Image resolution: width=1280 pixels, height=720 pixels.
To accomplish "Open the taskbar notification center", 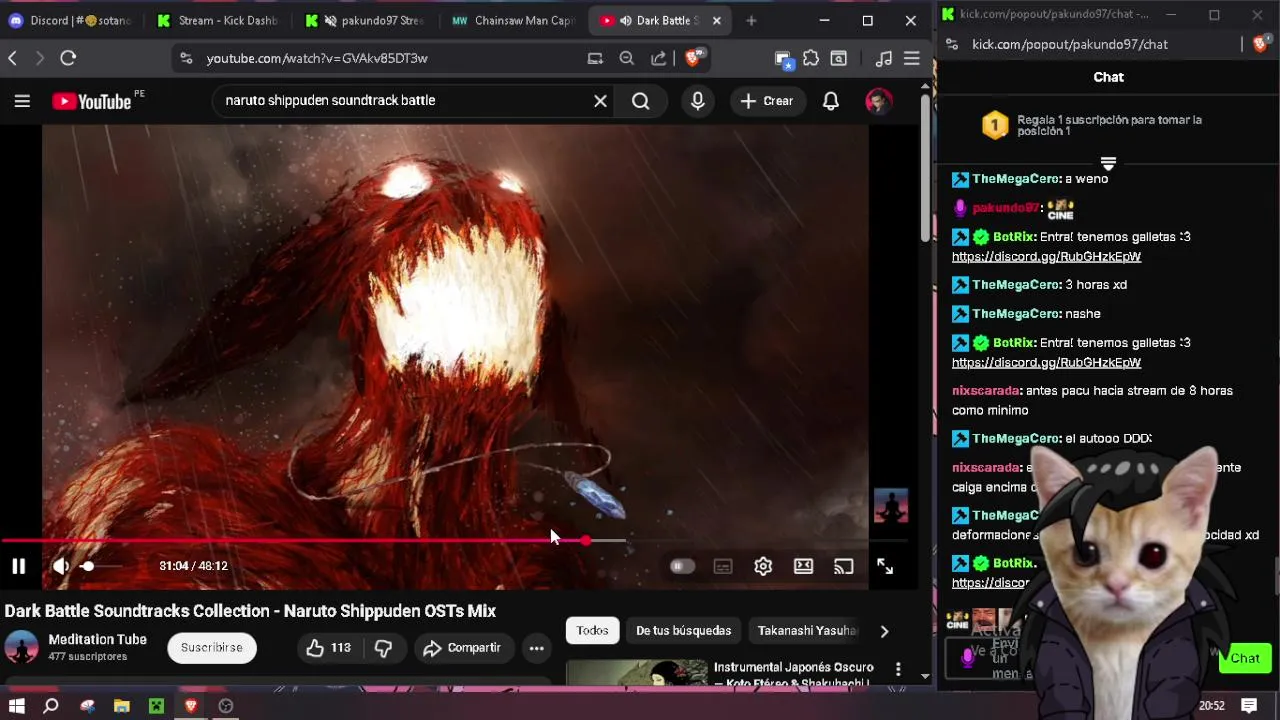I will coord(1250,706).
